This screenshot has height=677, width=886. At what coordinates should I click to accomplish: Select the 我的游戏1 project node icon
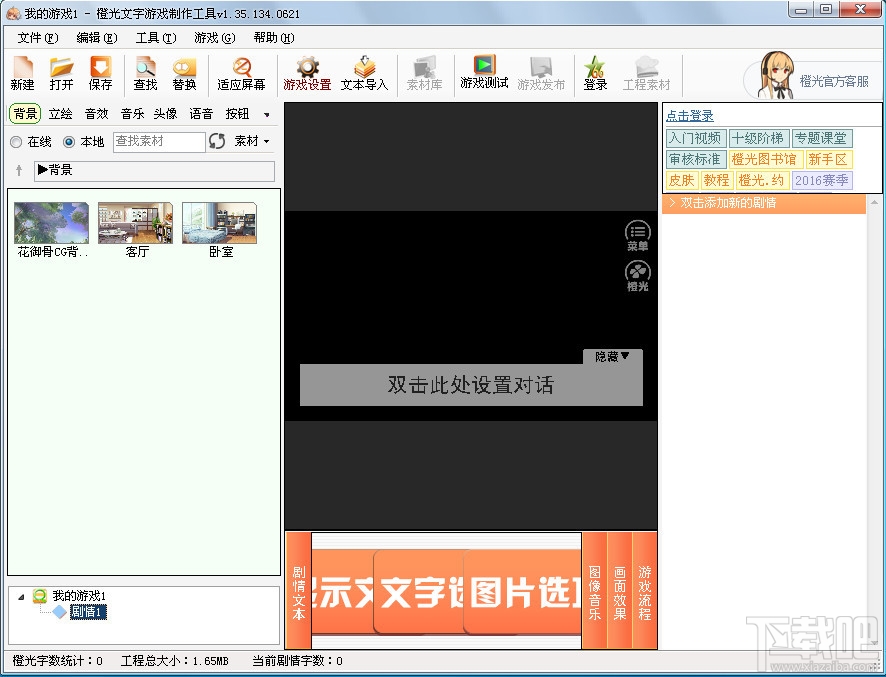[40, 596]
